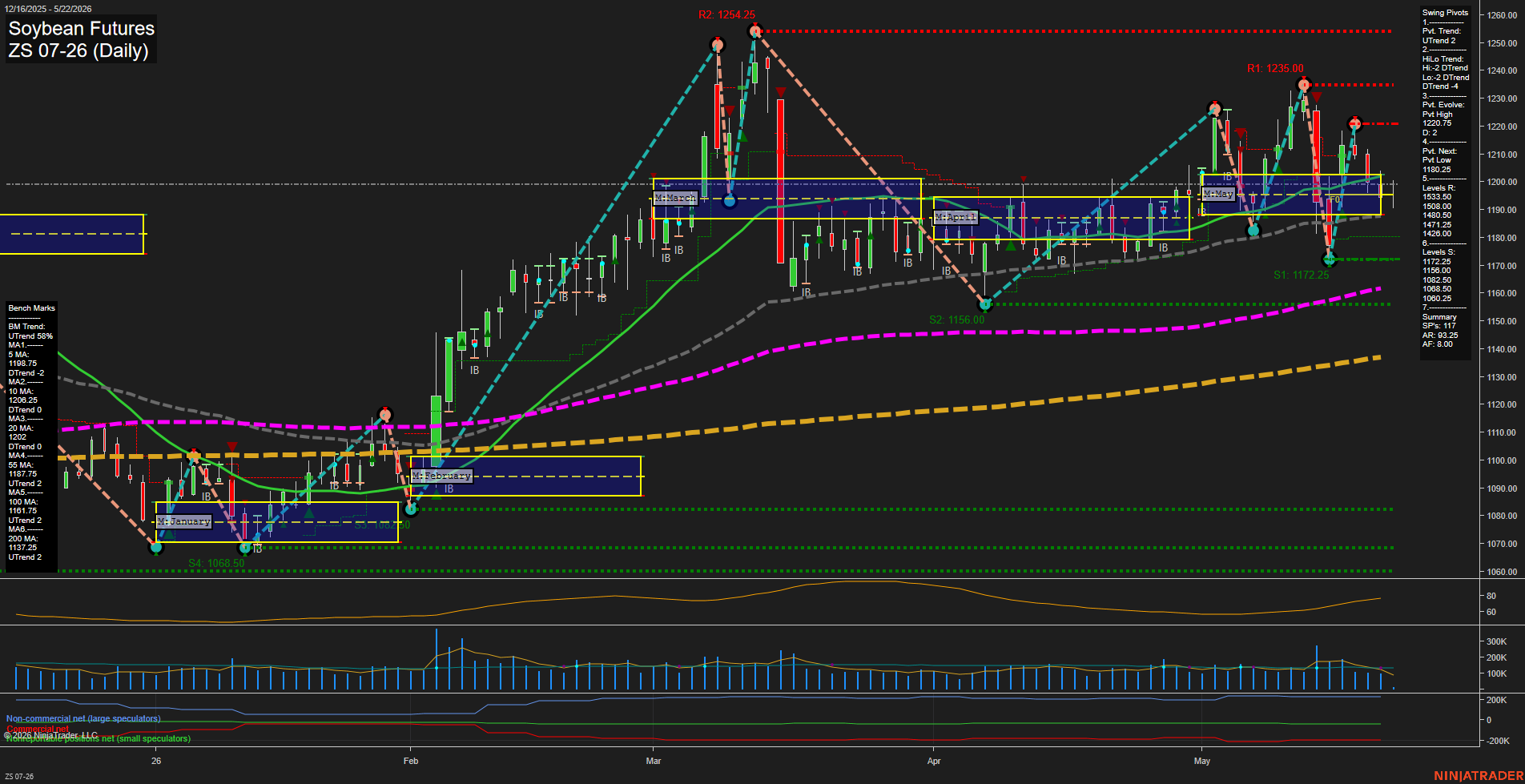Screen dimensions: 1525x784
Task: Click the R1: 1235.00 resistance label
Action: pos(1275,68)
